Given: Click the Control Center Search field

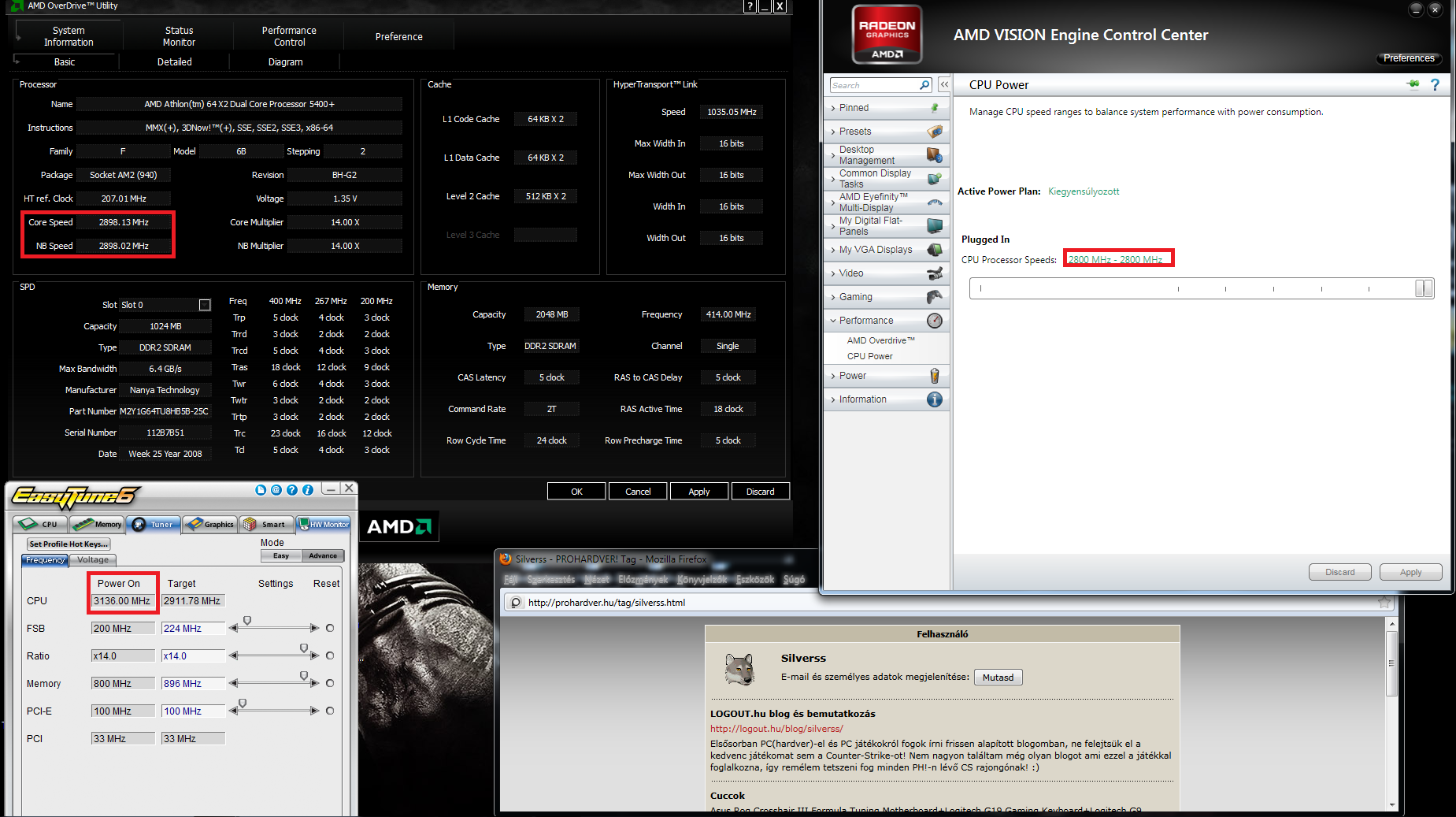Looking at the screenshot, I should click(x=874, y=84).
